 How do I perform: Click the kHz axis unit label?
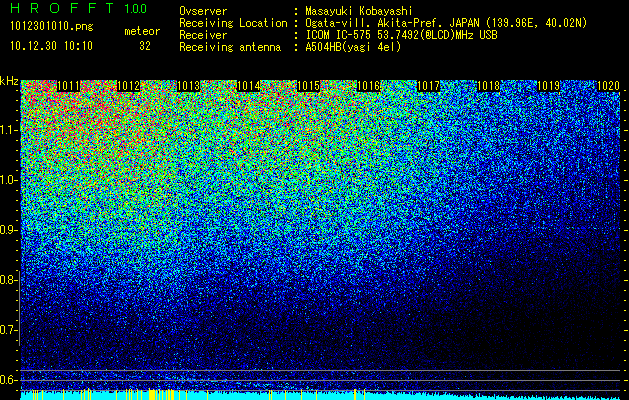pos(9,81)
